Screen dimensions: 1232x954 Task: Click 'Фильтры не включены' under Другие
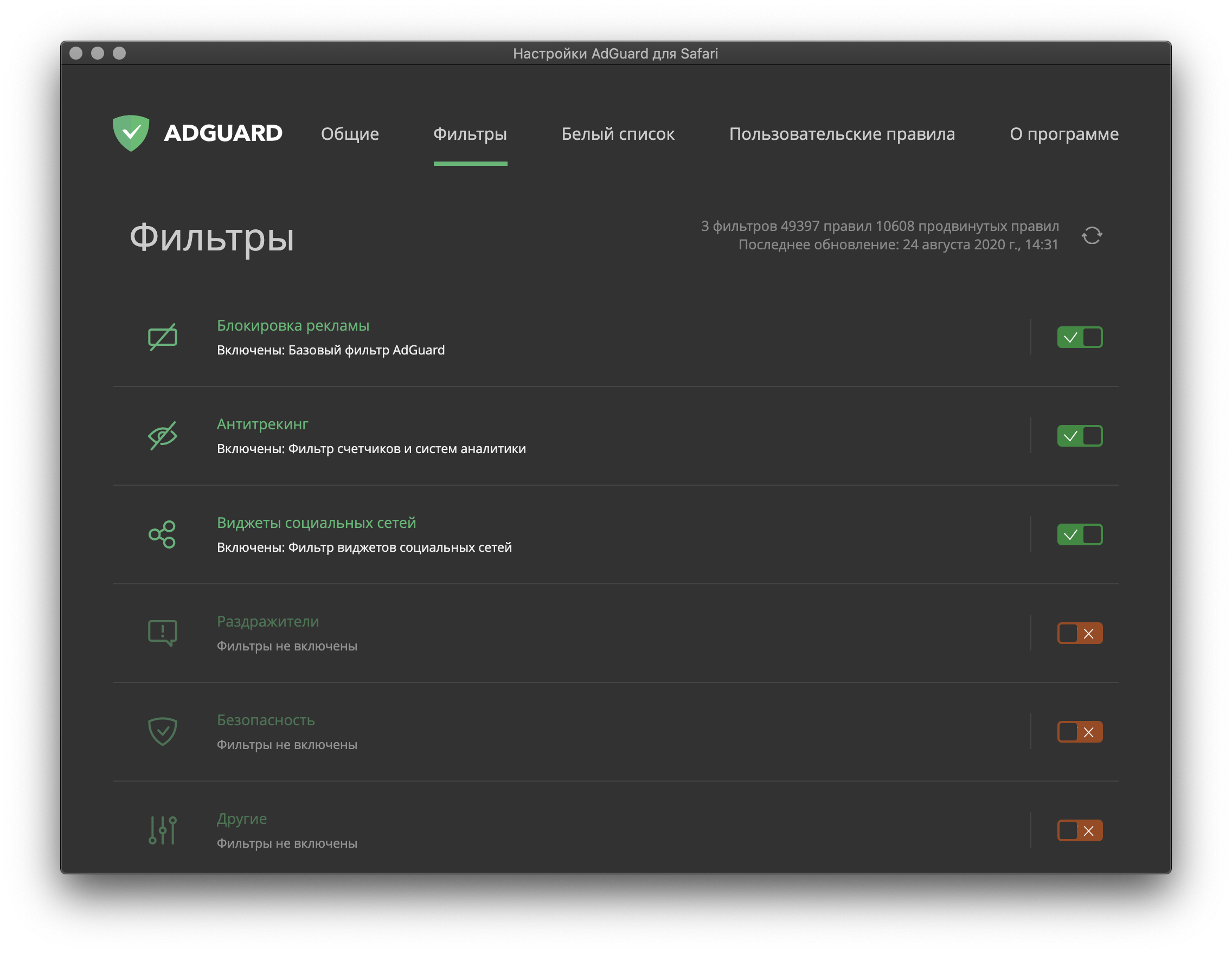[x=286, y=843]
